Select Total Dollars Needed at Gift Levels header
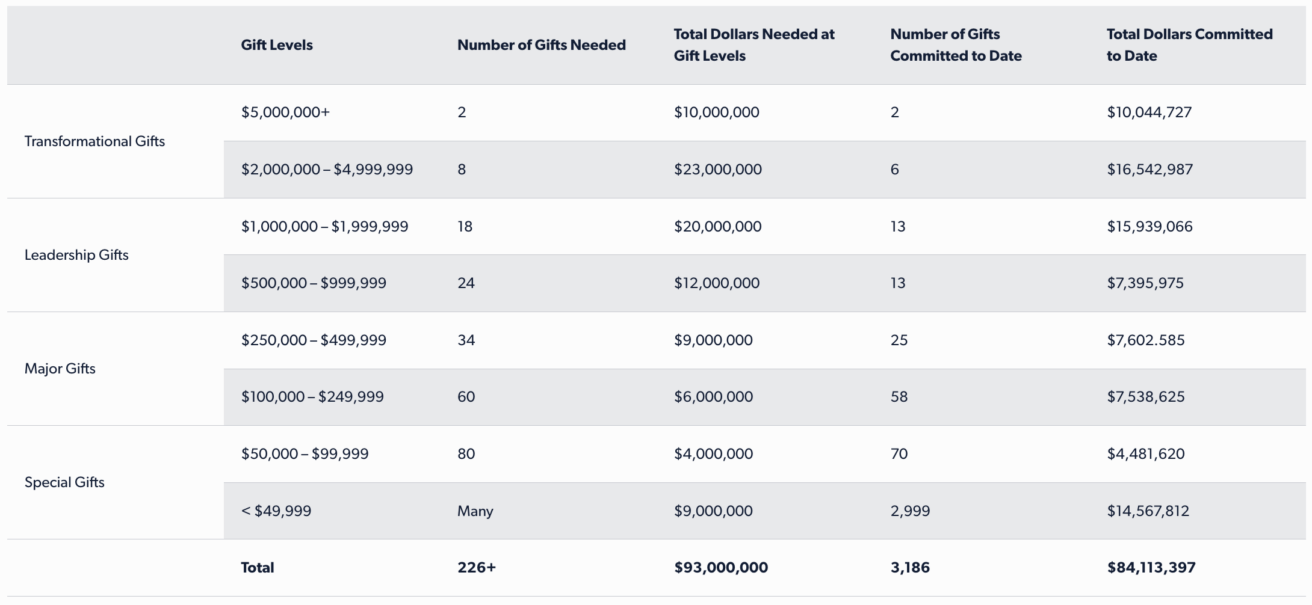 [754, 45]
